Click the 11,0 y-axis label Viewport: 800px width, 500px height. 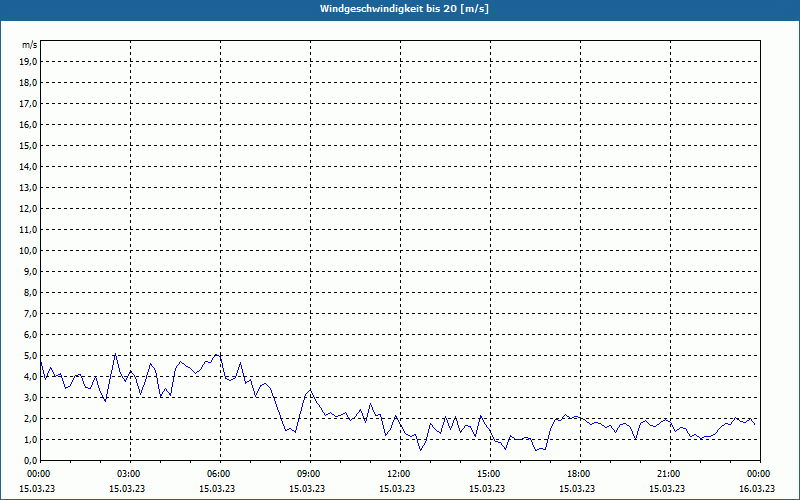point(28,230)
